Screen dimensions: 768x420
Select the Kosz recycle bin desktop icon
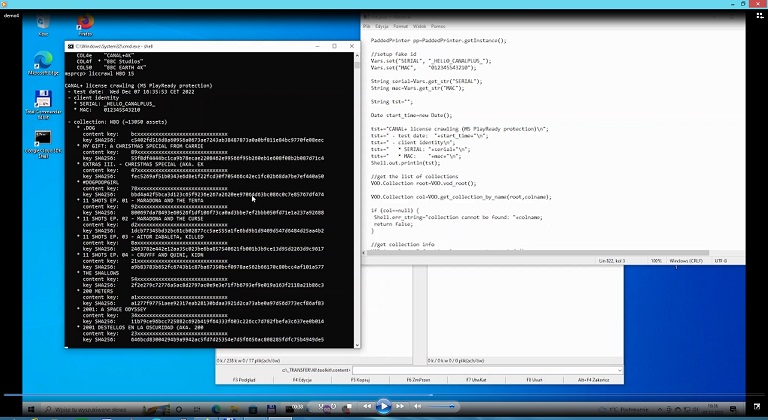tap(43, 25)
